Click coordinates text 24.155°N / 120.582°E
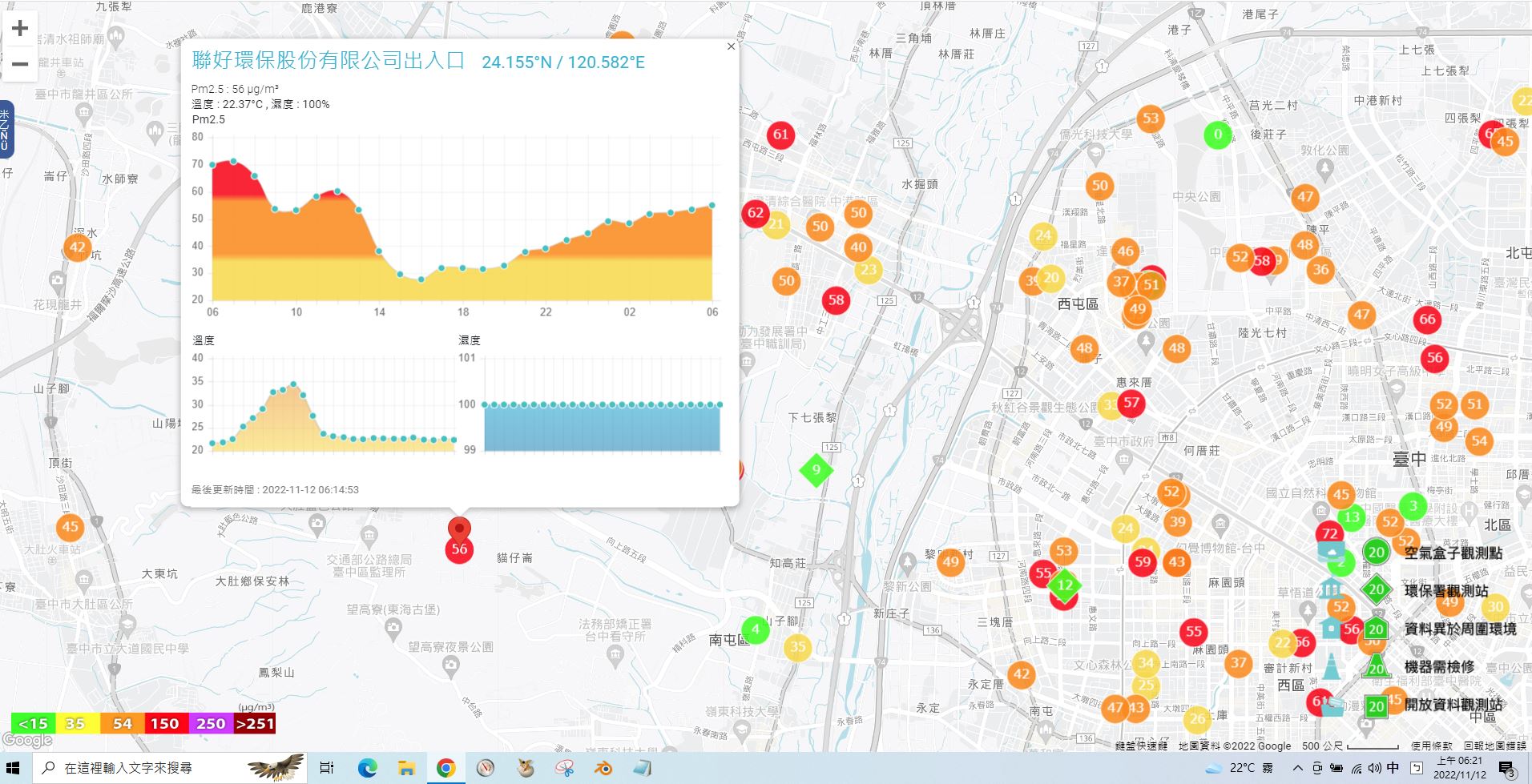 pyautogui.click(x=563, y=62)
